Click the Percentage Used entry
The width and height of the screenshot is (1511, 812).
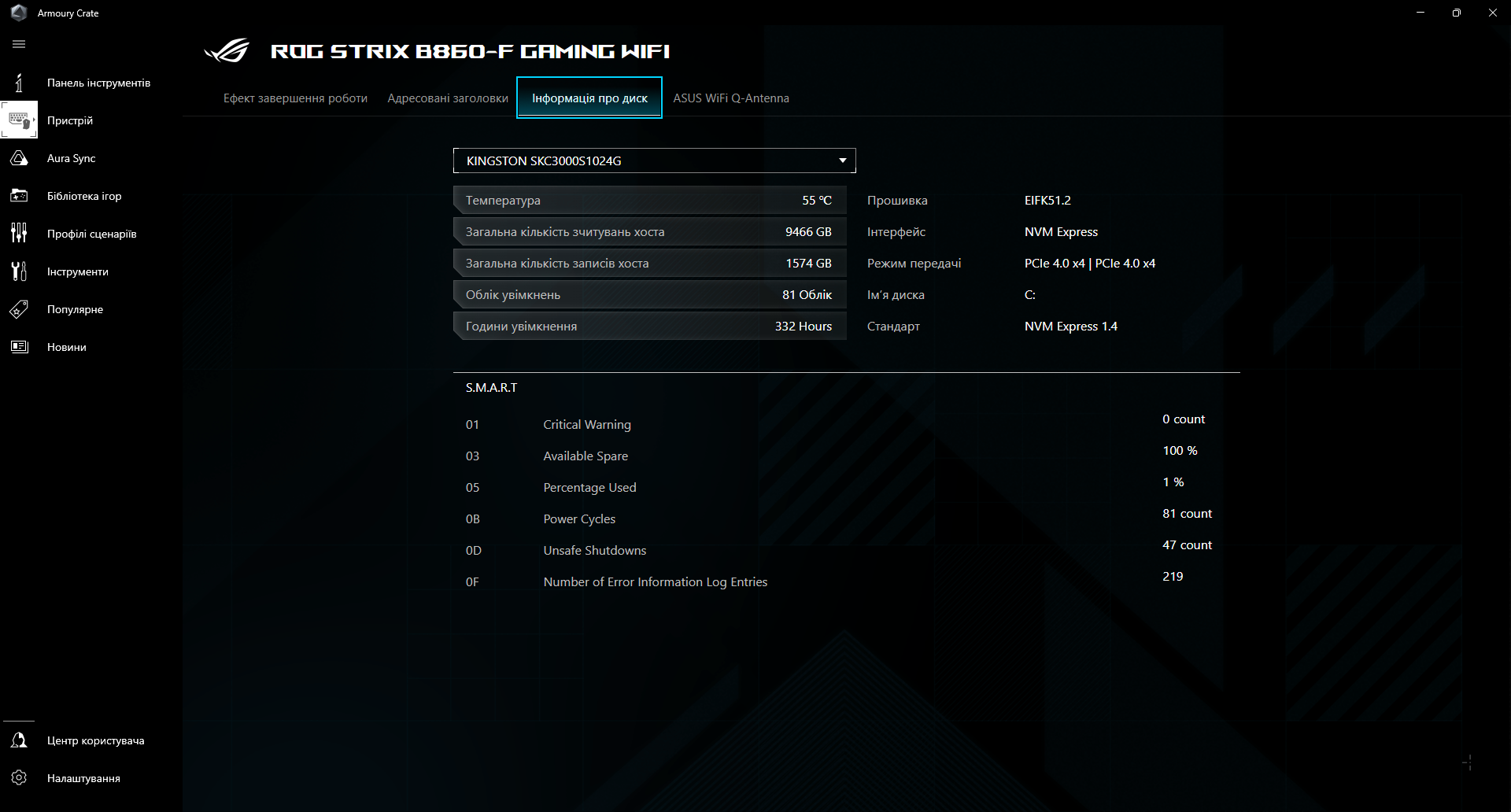tap(589, 487)
